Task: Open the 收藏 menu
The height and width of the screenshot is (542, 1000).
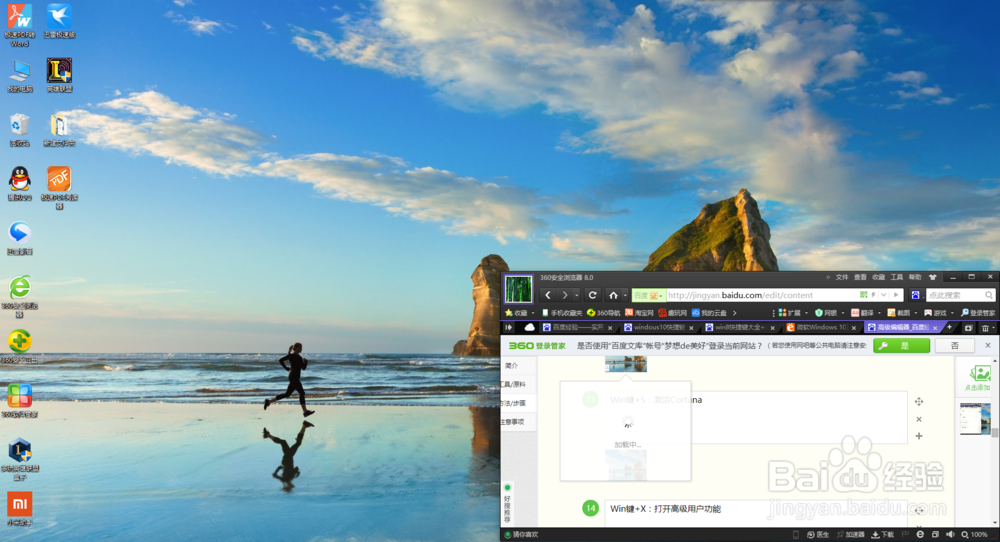Action: [879, 277]
